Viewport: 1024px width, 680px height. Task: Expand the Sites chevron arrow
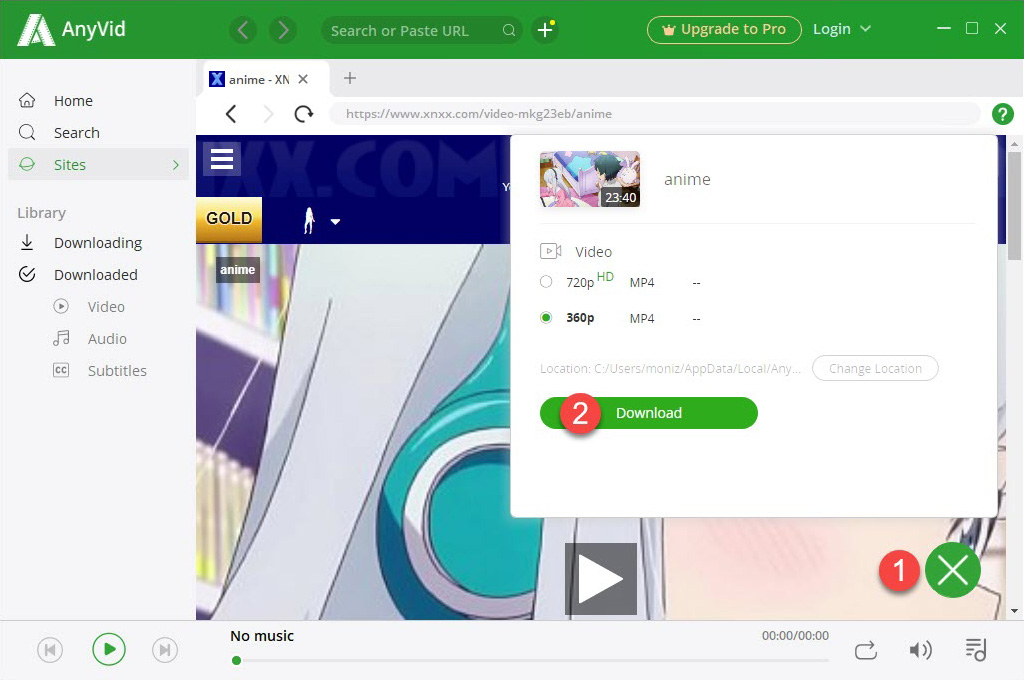coord(176,165)
